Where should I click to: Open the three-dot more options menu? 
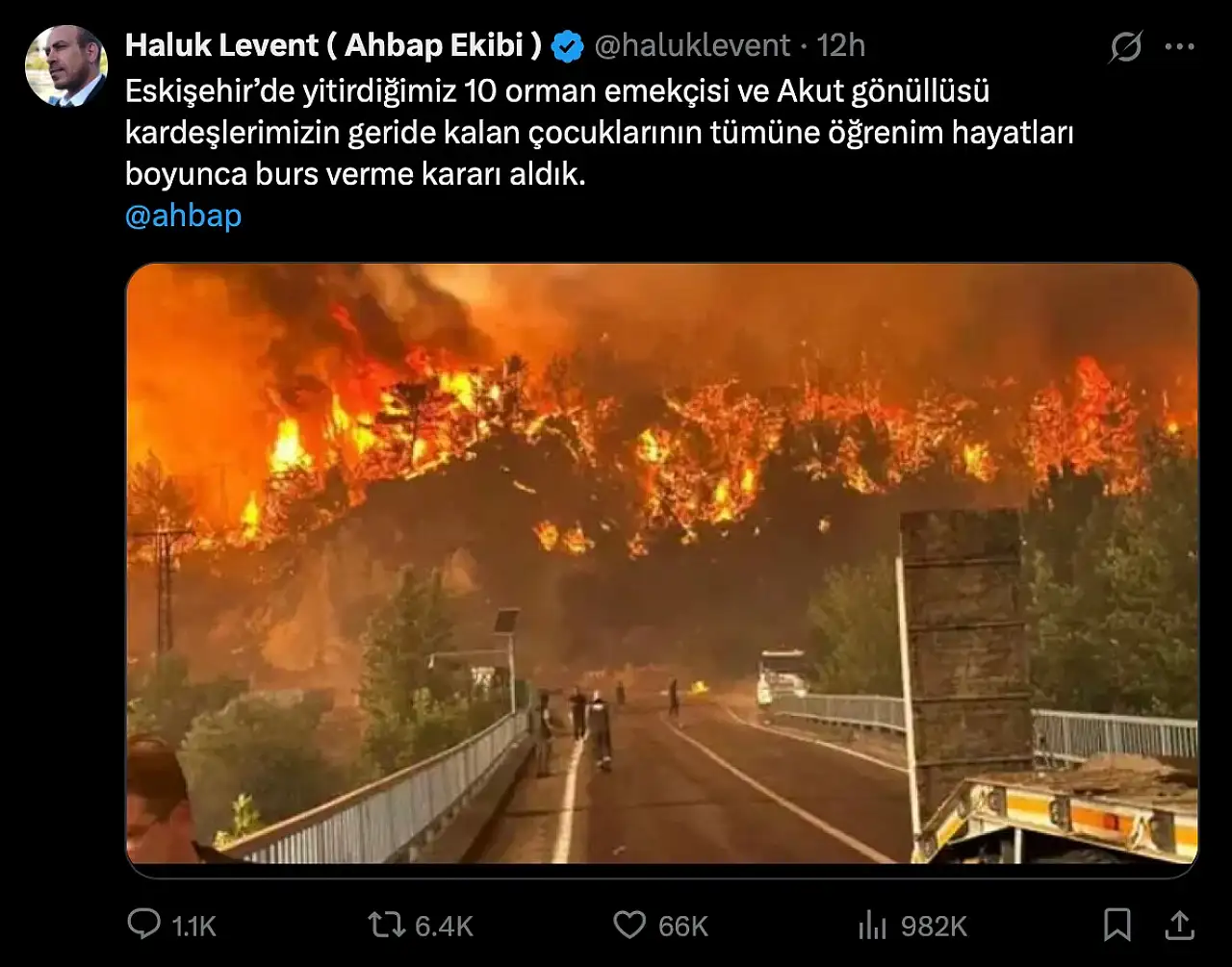(x=1180, y=46)
